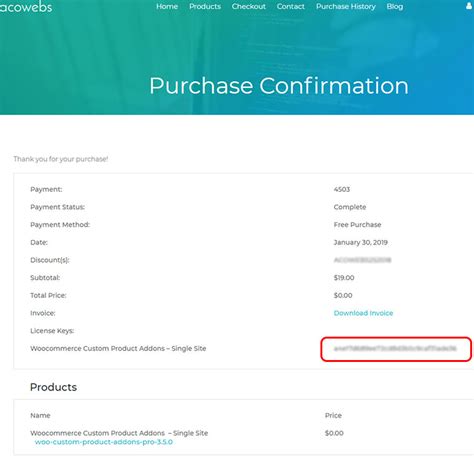Go to the Home menu item
Image resolution: width=474 pixels, height=475 pixels.
[167, 6]
